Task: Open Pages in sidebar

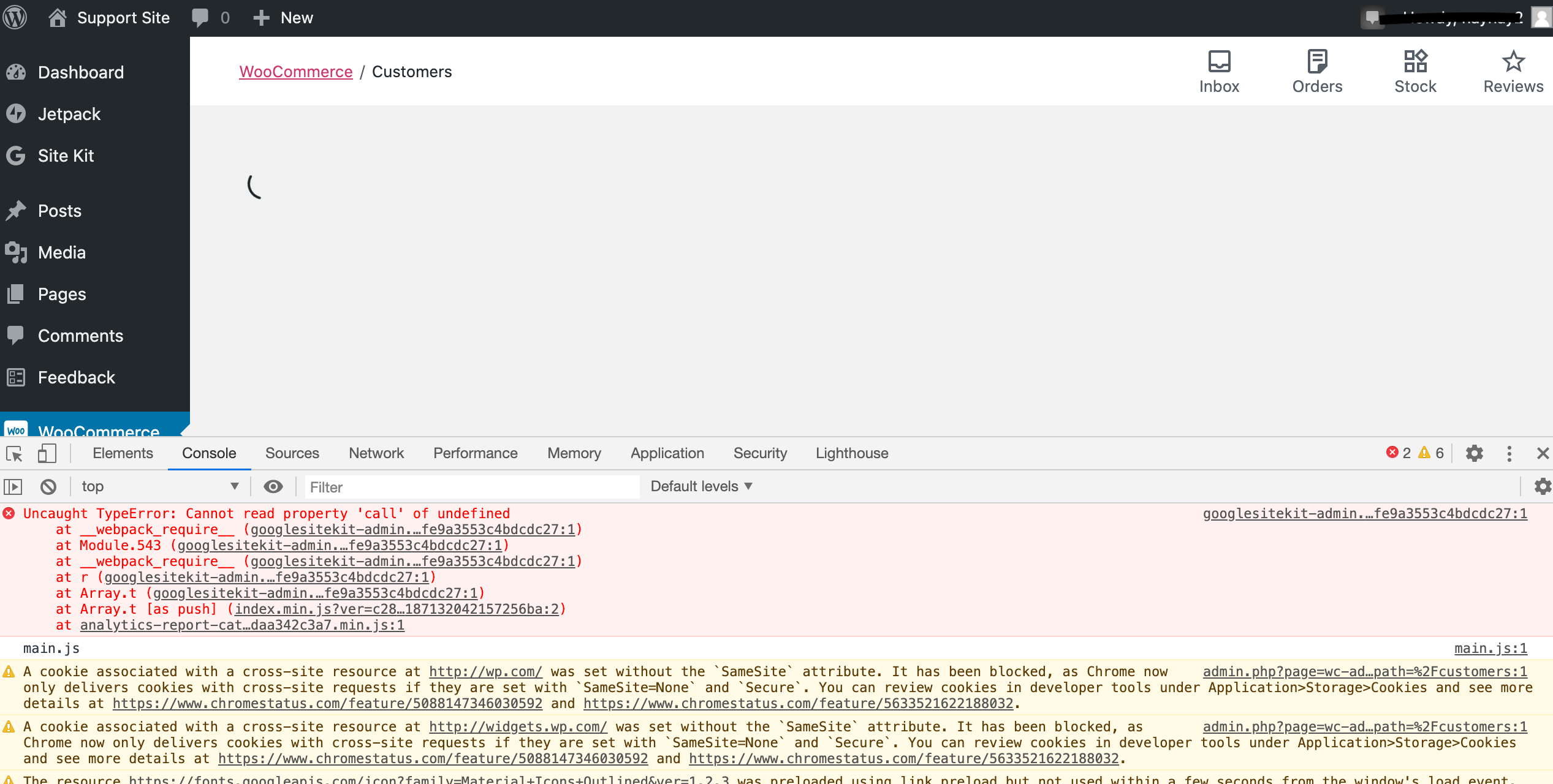Action: click(x=62, y=294)
